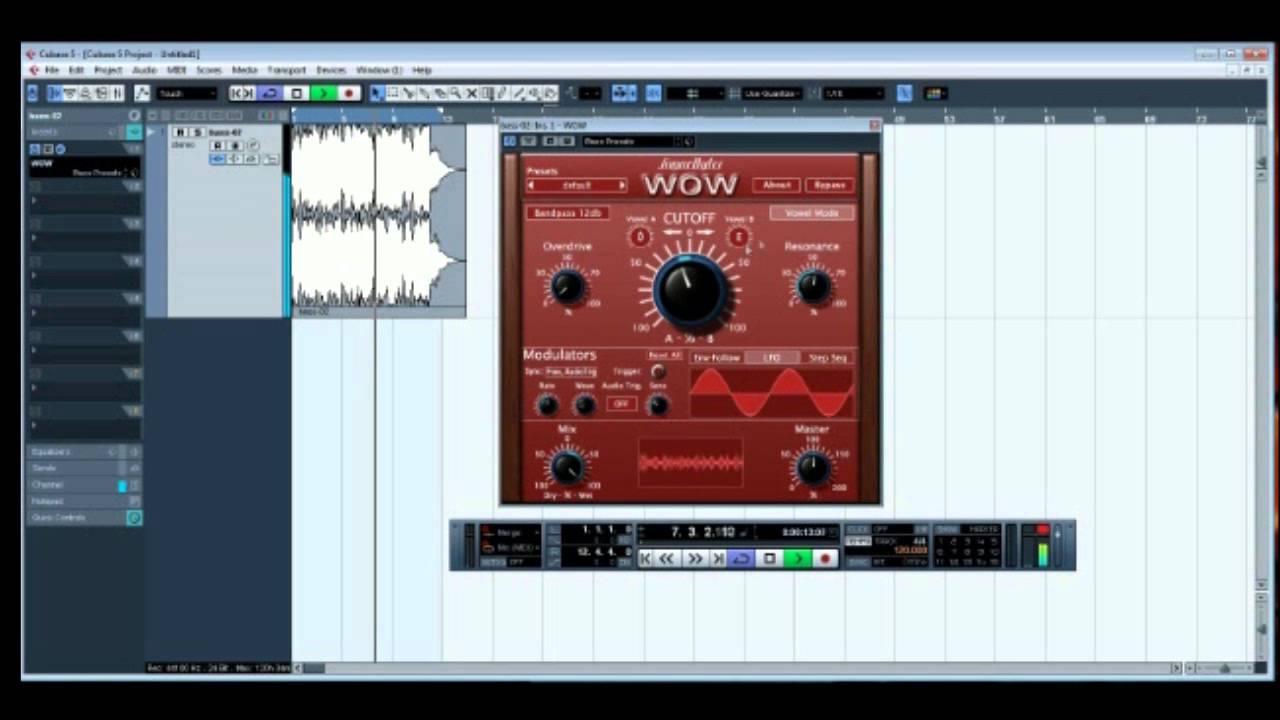Click the Master volume knob
Image resolution: width=1280 pixels, height=720 pixels.
(812, 466)
